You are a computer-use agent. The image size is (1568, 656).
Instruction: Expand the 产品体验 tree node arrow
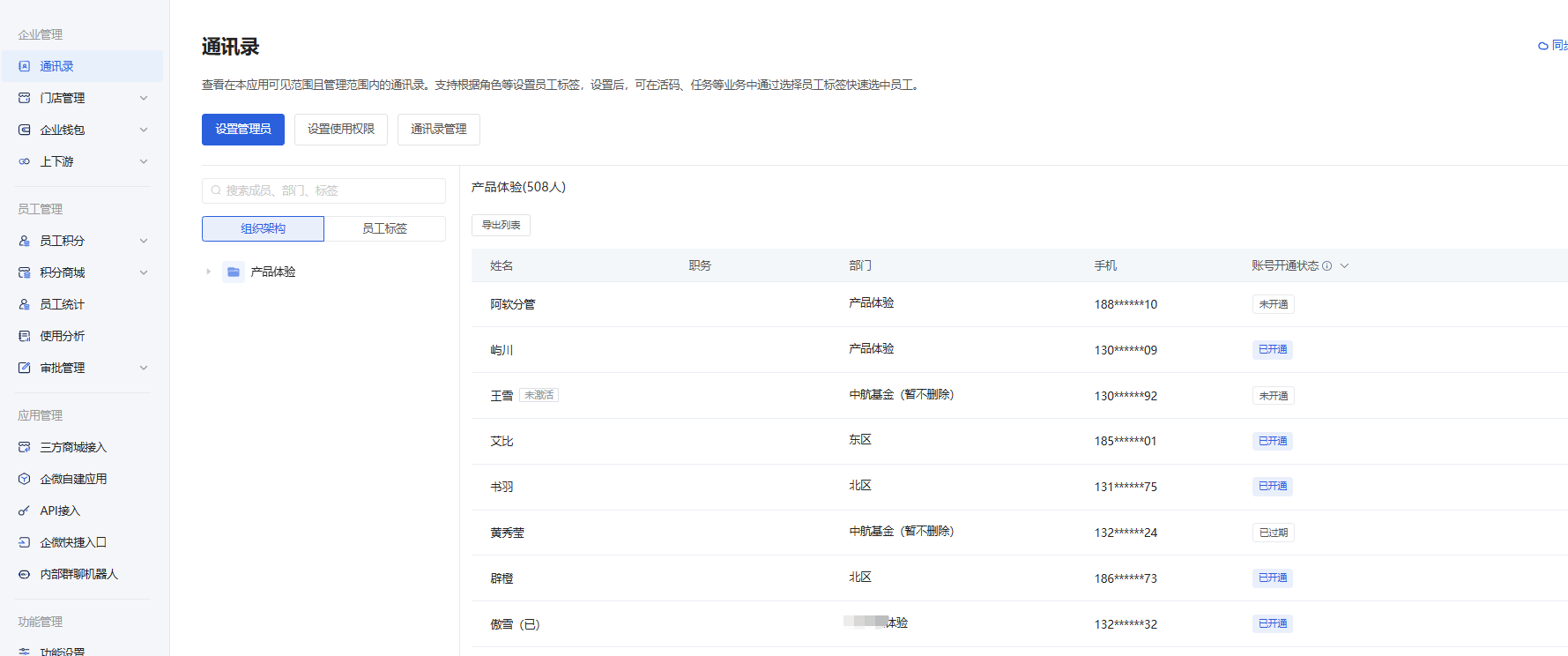pyautogui.click(x=209, y=272)
